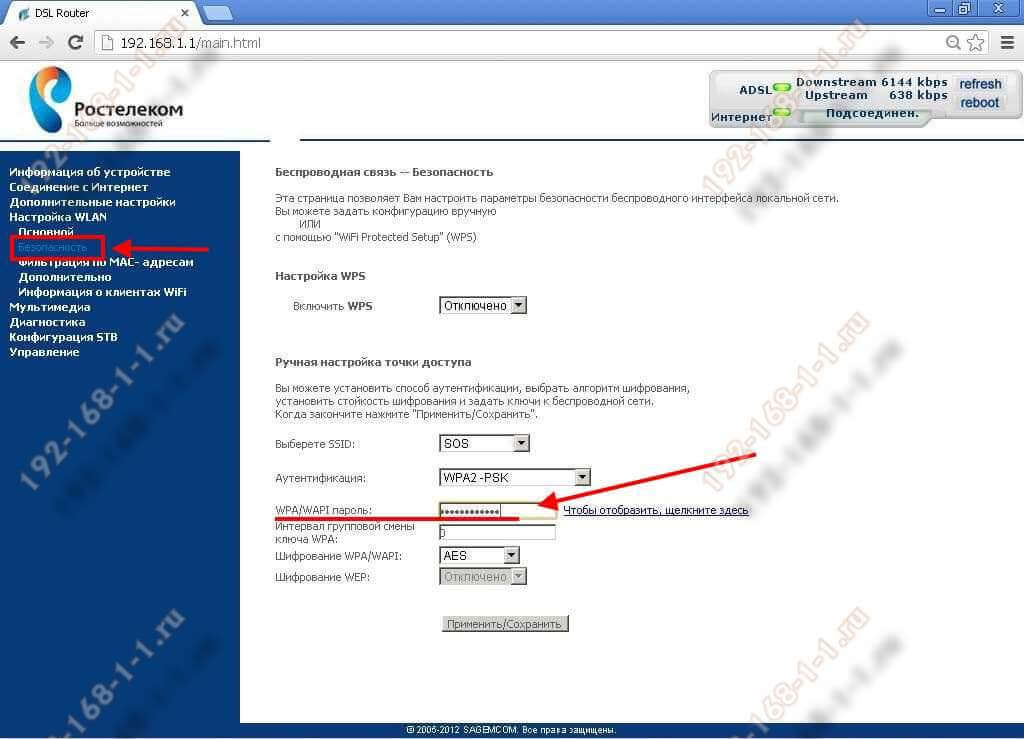Focus the WPA/WAPI password field
Screen dimensions: 1024x739
tap(498, 511)
